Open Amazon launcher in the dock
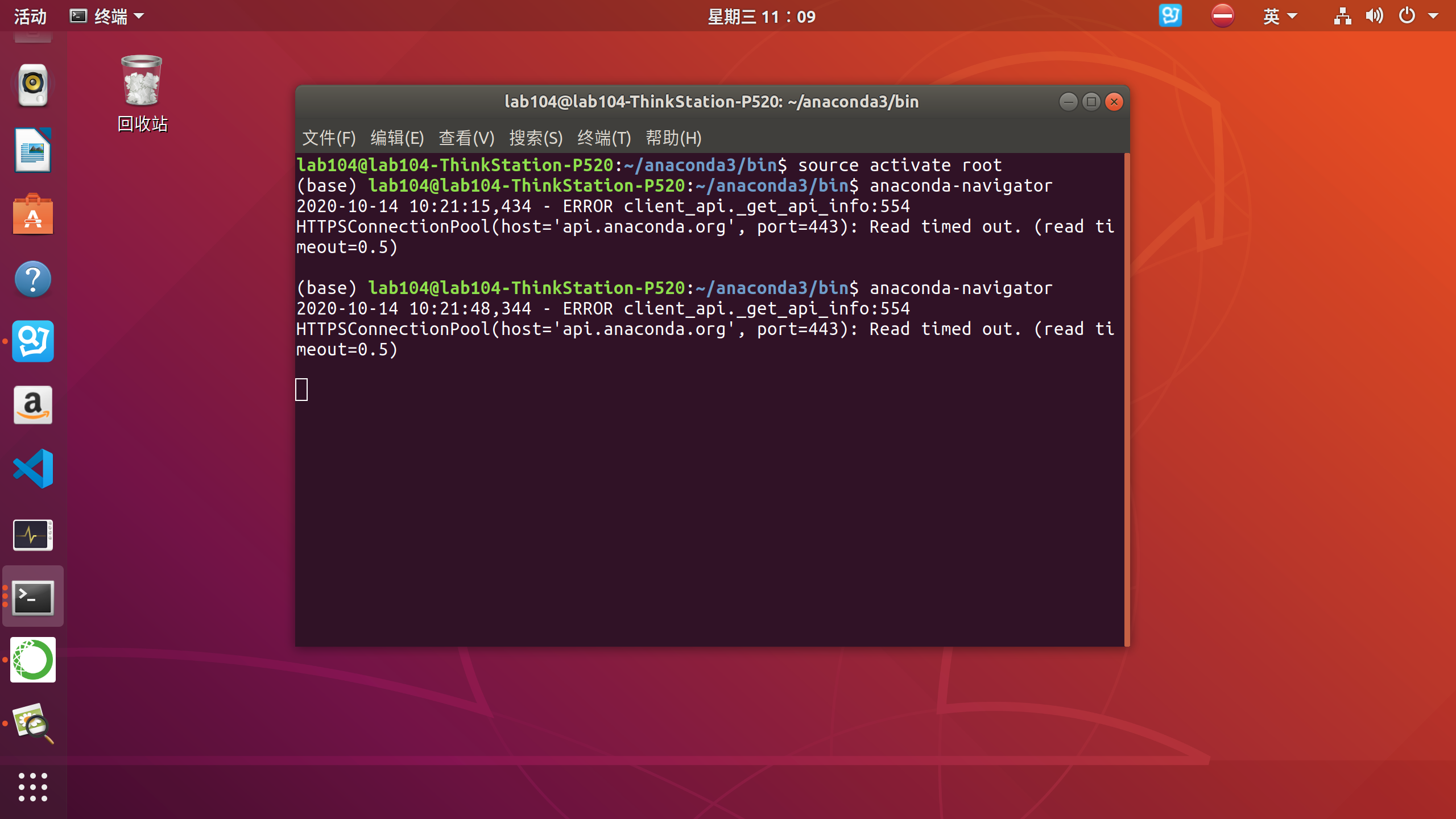 coord(33,405)
